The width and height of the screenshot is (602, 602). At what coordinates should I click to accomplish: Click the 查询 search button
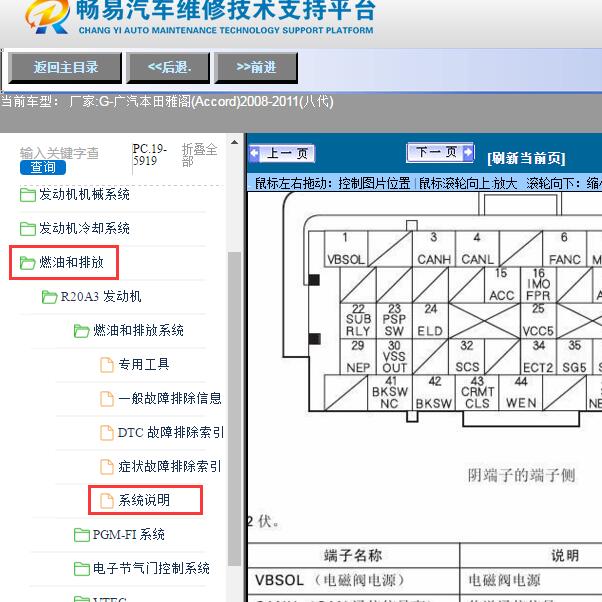43,167
